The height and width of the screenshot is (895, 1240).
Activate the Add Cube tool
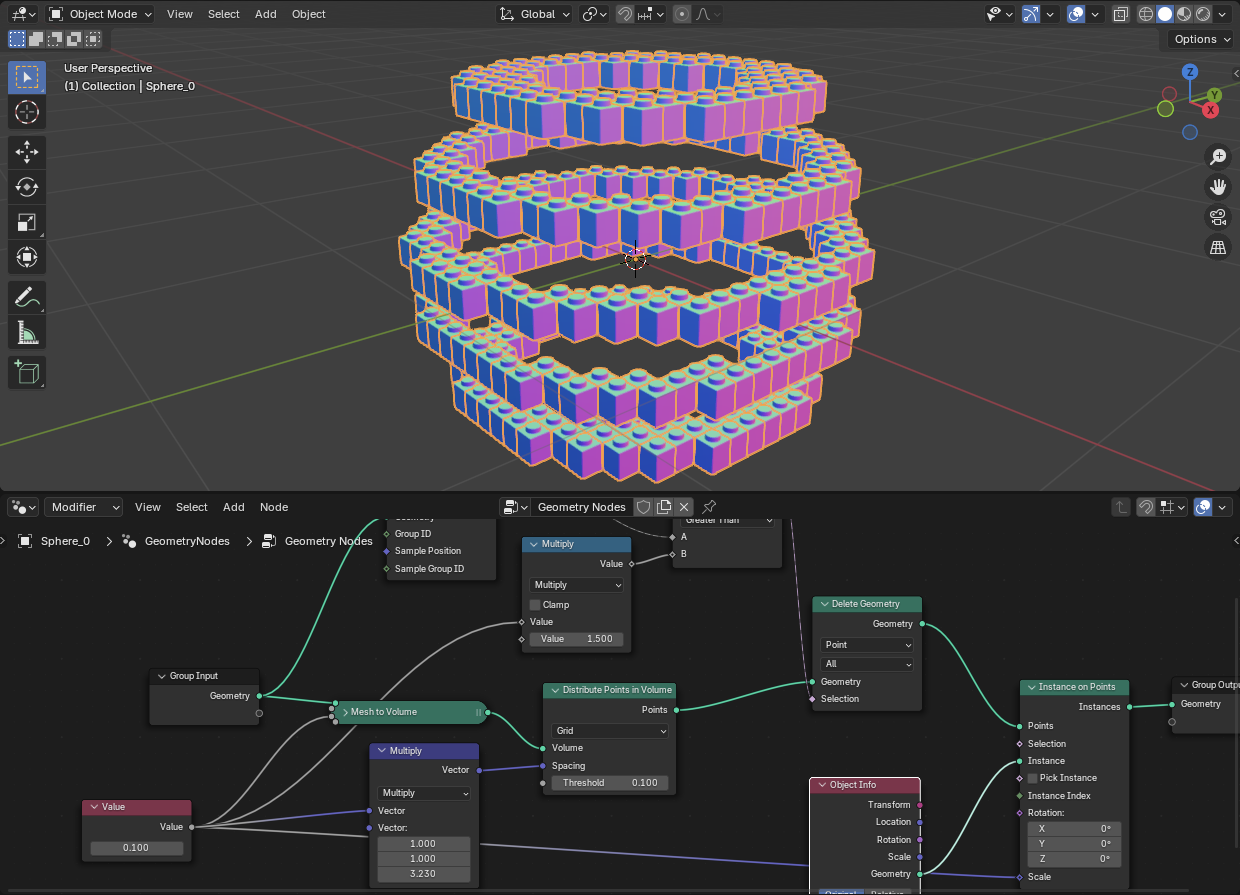[x=27, y=372]
